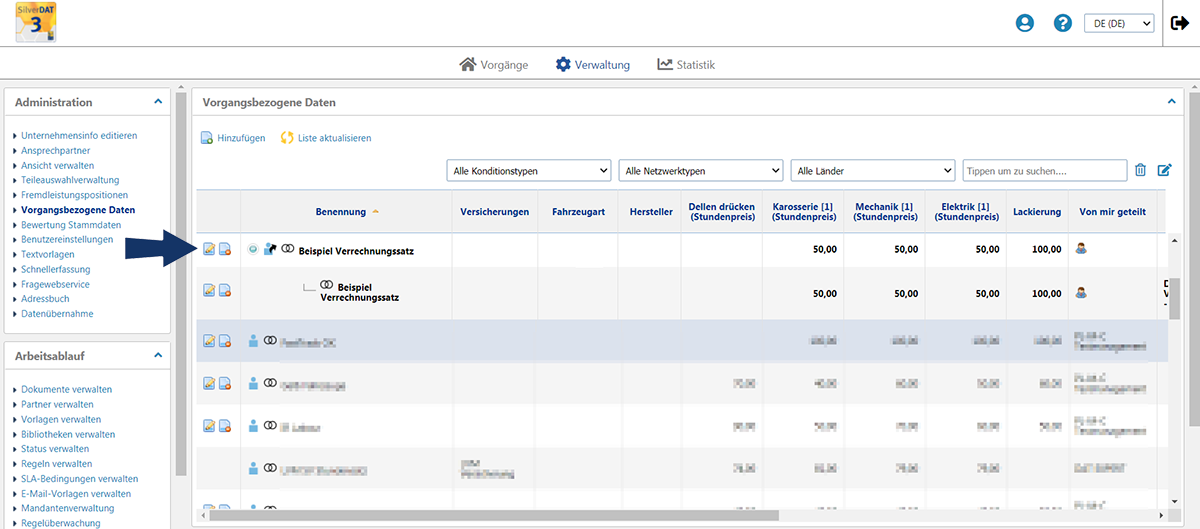This screenshot has height=529, width=1200.
Task: Go to the Statistik tab
Action: click(x=686, y=64)
